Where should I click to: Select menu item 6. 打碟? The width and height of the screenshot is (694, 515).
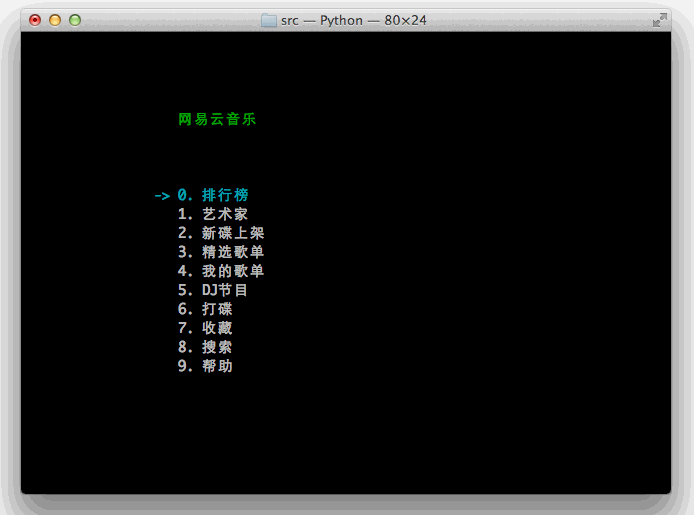[205, 309]
